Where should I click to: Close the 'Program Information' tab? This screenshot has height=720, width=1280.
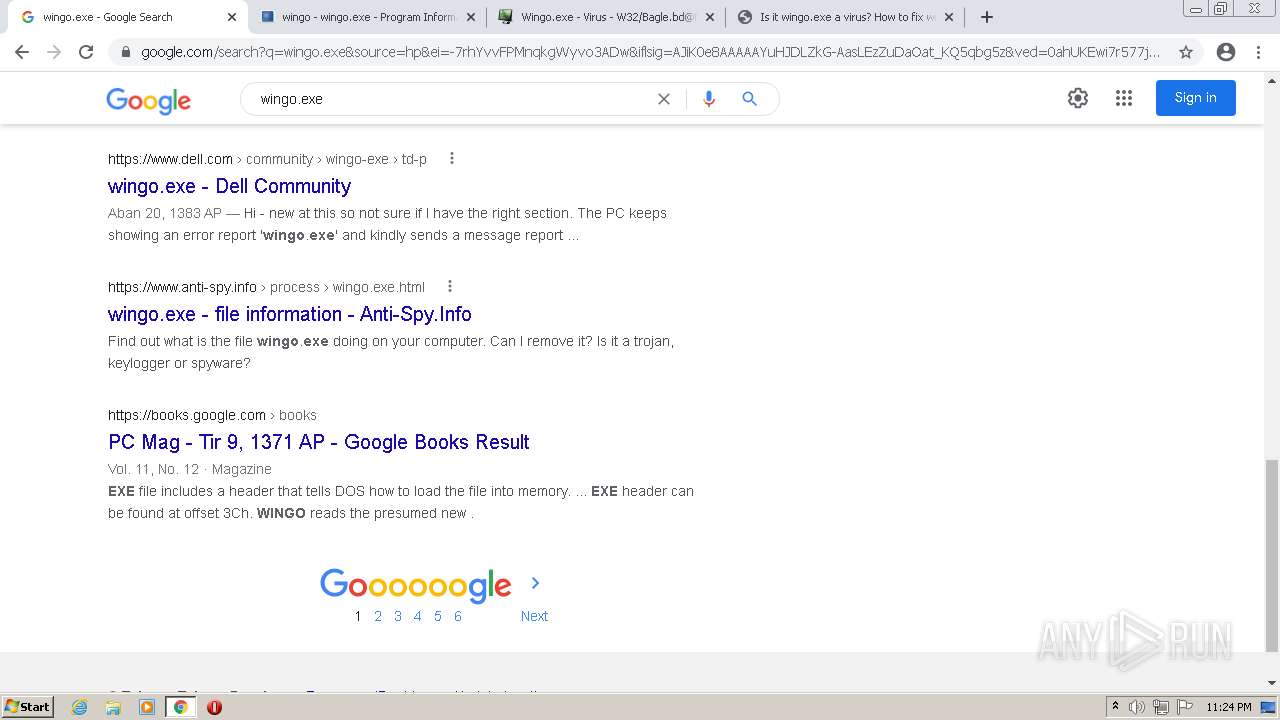[x=471, y=17]
